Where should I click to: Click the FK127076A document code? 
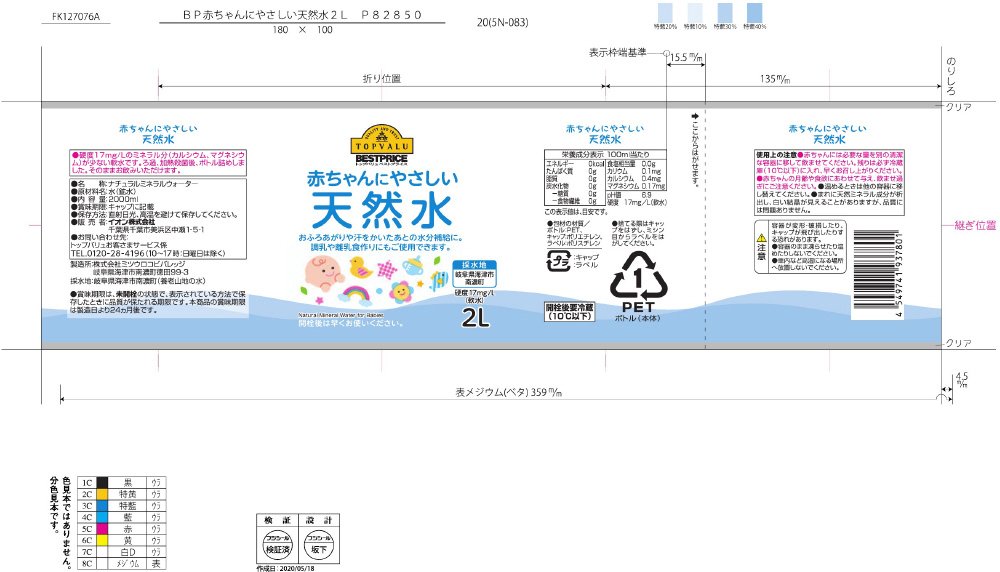pyautogui.click(x=76, y=17)
